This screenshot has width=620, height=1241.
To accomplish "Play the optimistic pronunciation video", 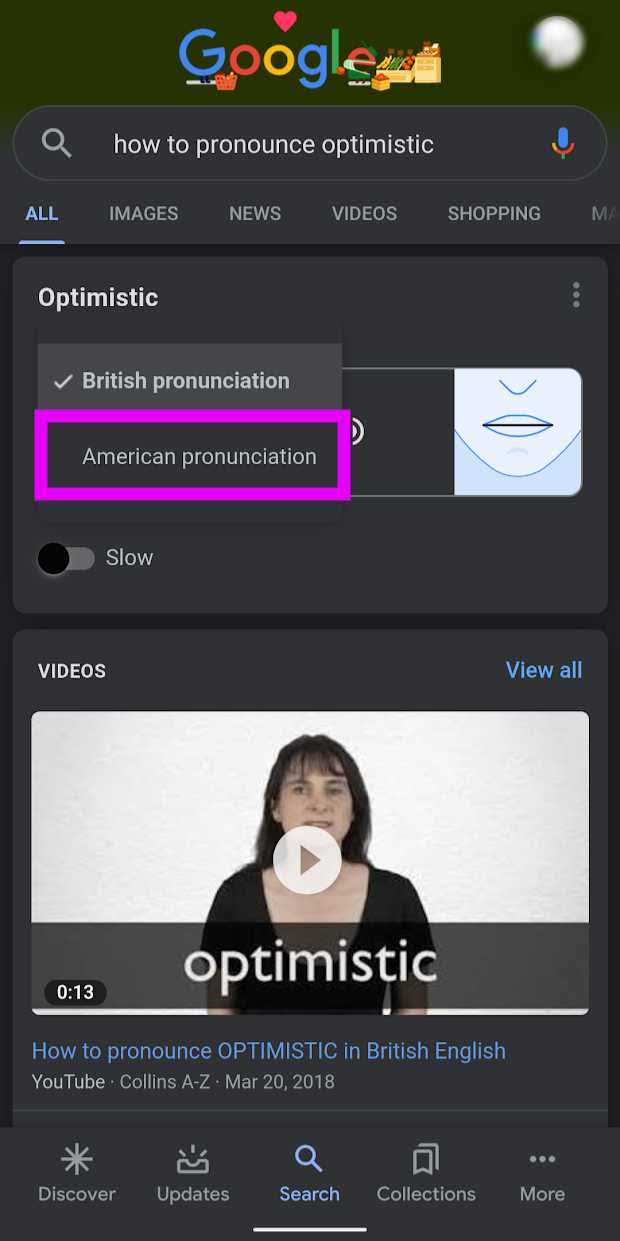I will coord(307,860).
